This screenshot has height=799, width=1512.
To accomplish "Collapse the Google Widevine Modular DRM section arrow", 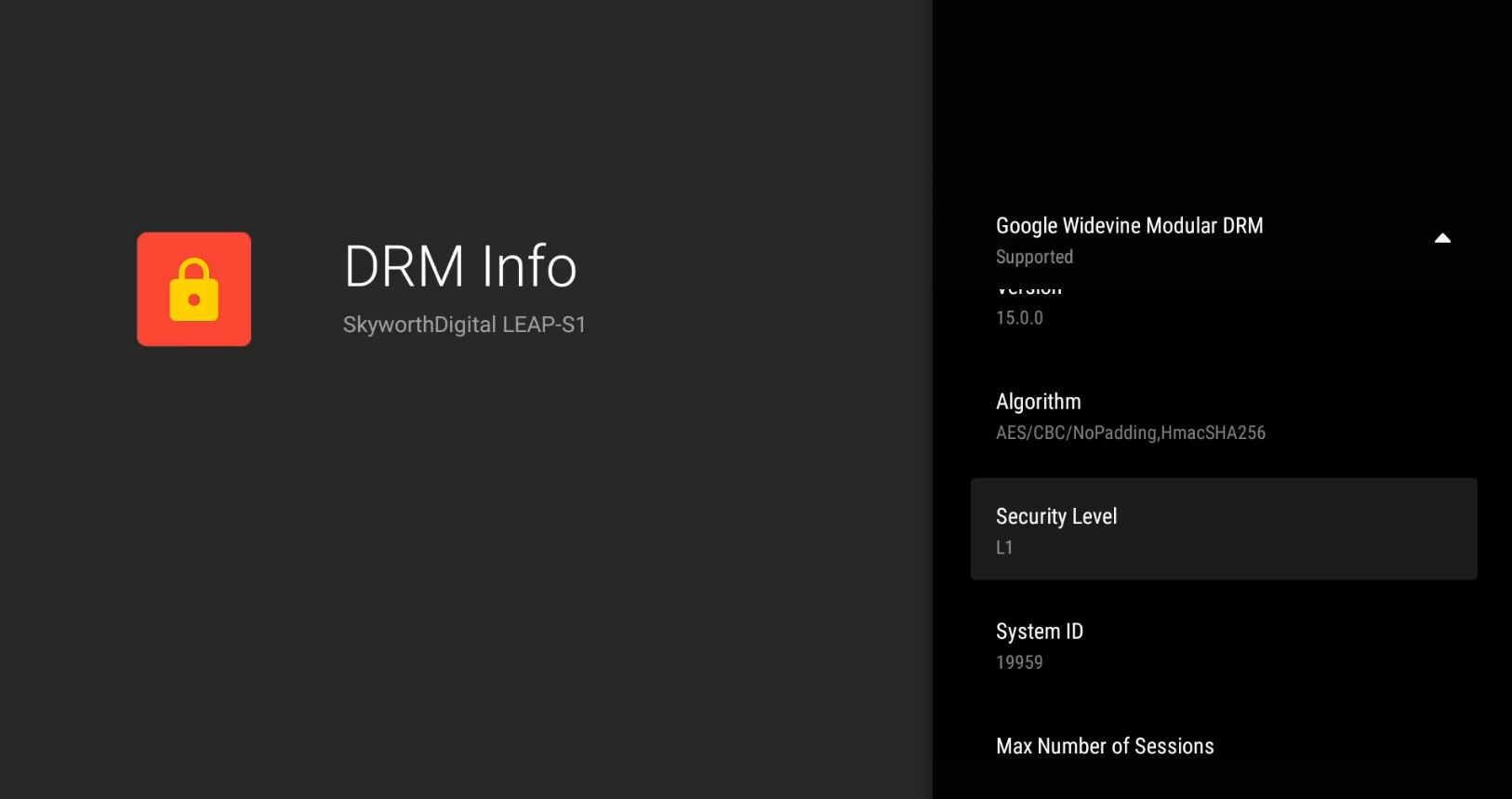I will [1442, 238].
